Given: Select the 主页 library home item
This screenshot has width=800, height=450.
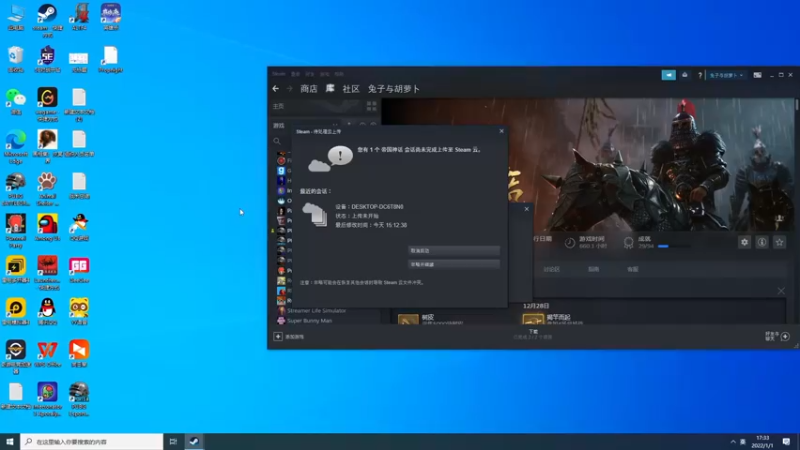Looking at the screenshot, I should pos(278,106).
